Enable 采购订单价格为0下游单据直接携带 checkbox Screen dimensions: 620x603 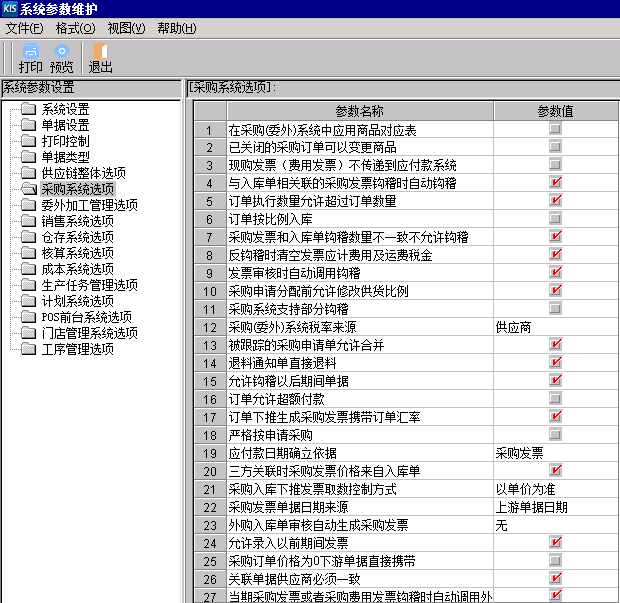(555, 560)
